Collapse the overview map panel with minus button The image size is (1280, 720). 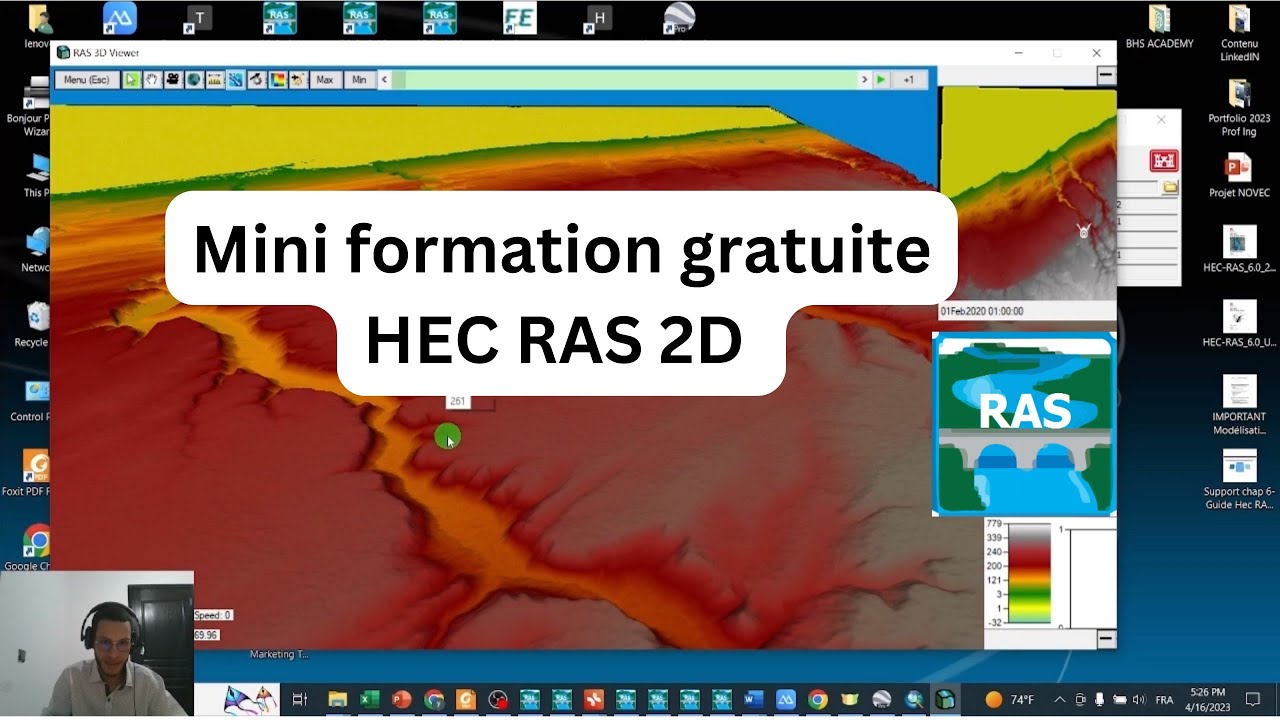(1106, 75)
